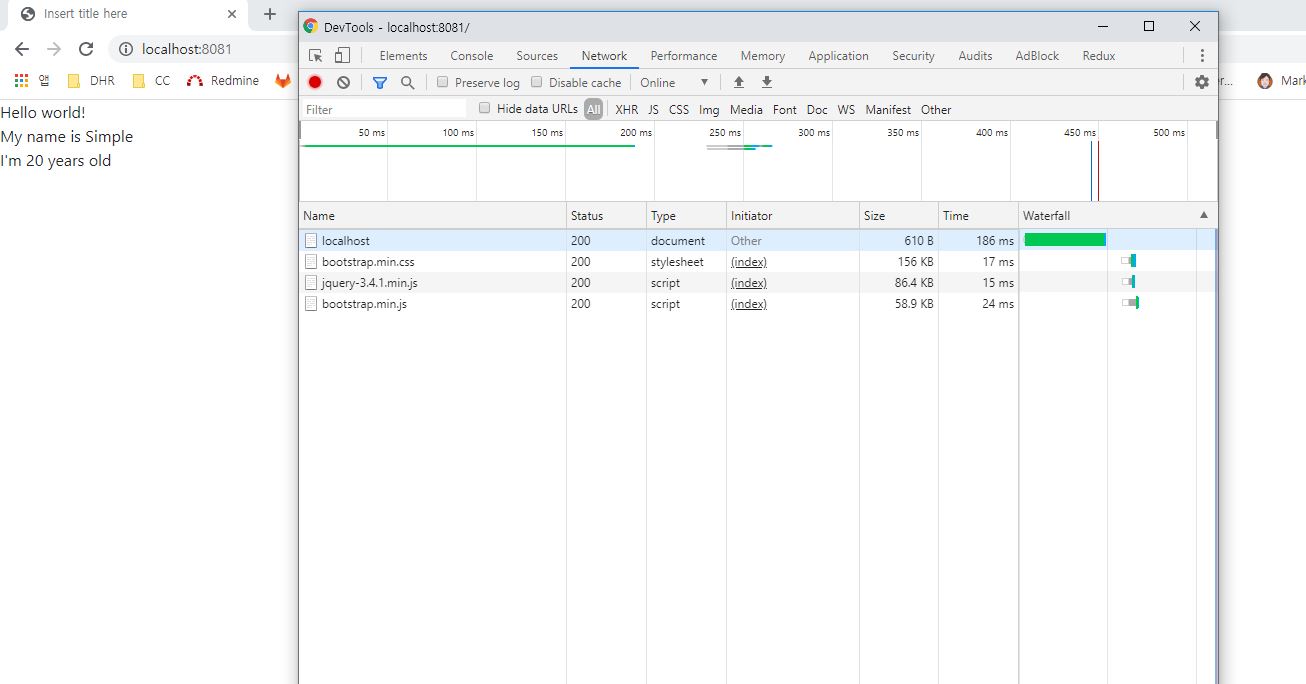Filter requests by Font
The height and width of the screenshot is (684, 1306).
[x=785, y=109]
